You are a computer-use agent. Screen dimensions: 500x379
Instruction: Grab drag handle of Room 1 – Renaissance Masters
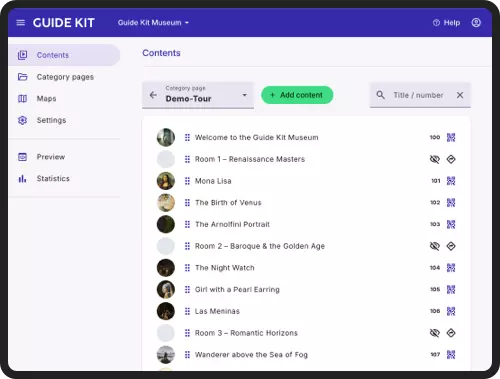click(x=187, y=159)
